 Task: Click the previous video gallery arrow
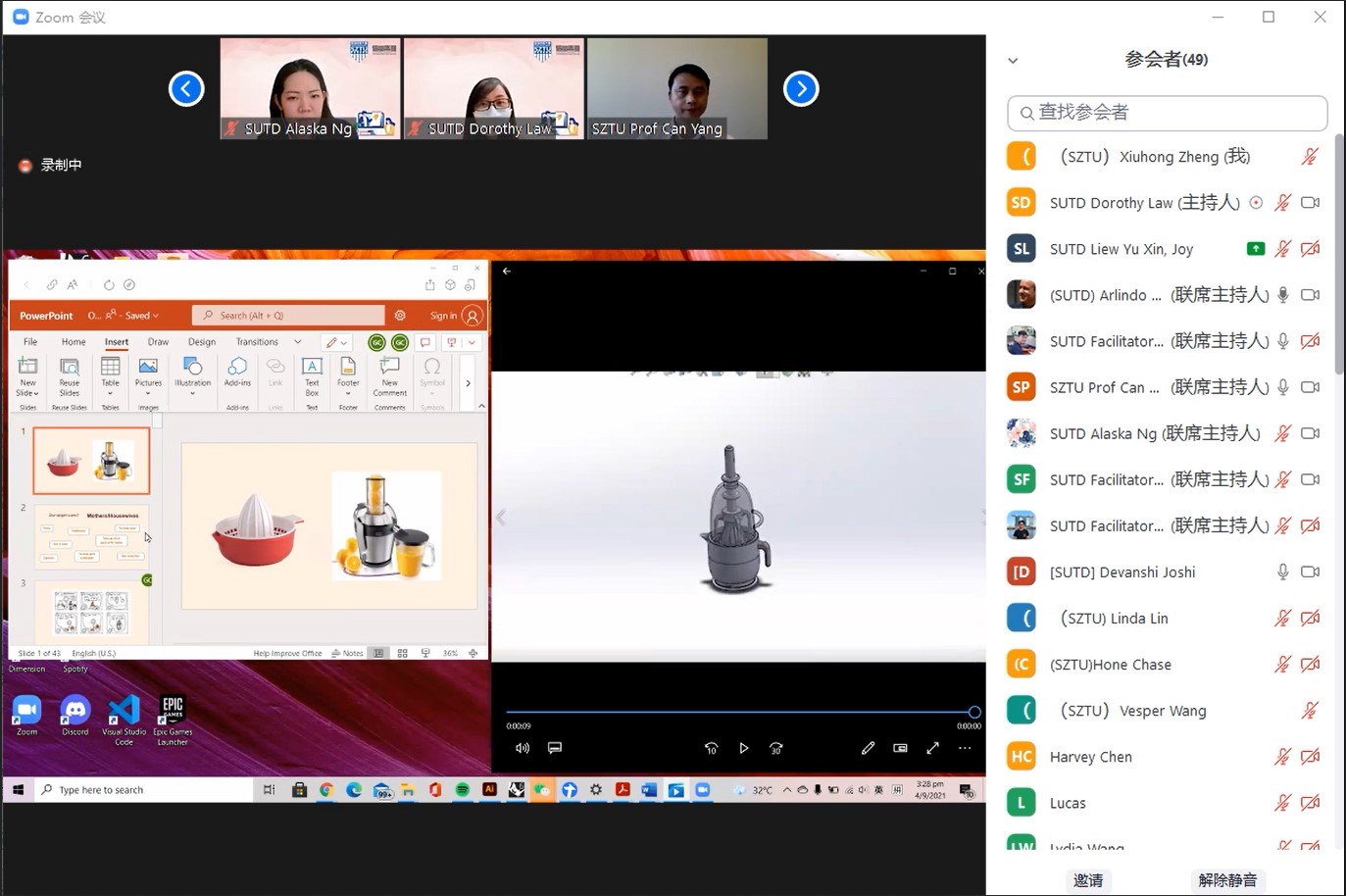(186, 89)
